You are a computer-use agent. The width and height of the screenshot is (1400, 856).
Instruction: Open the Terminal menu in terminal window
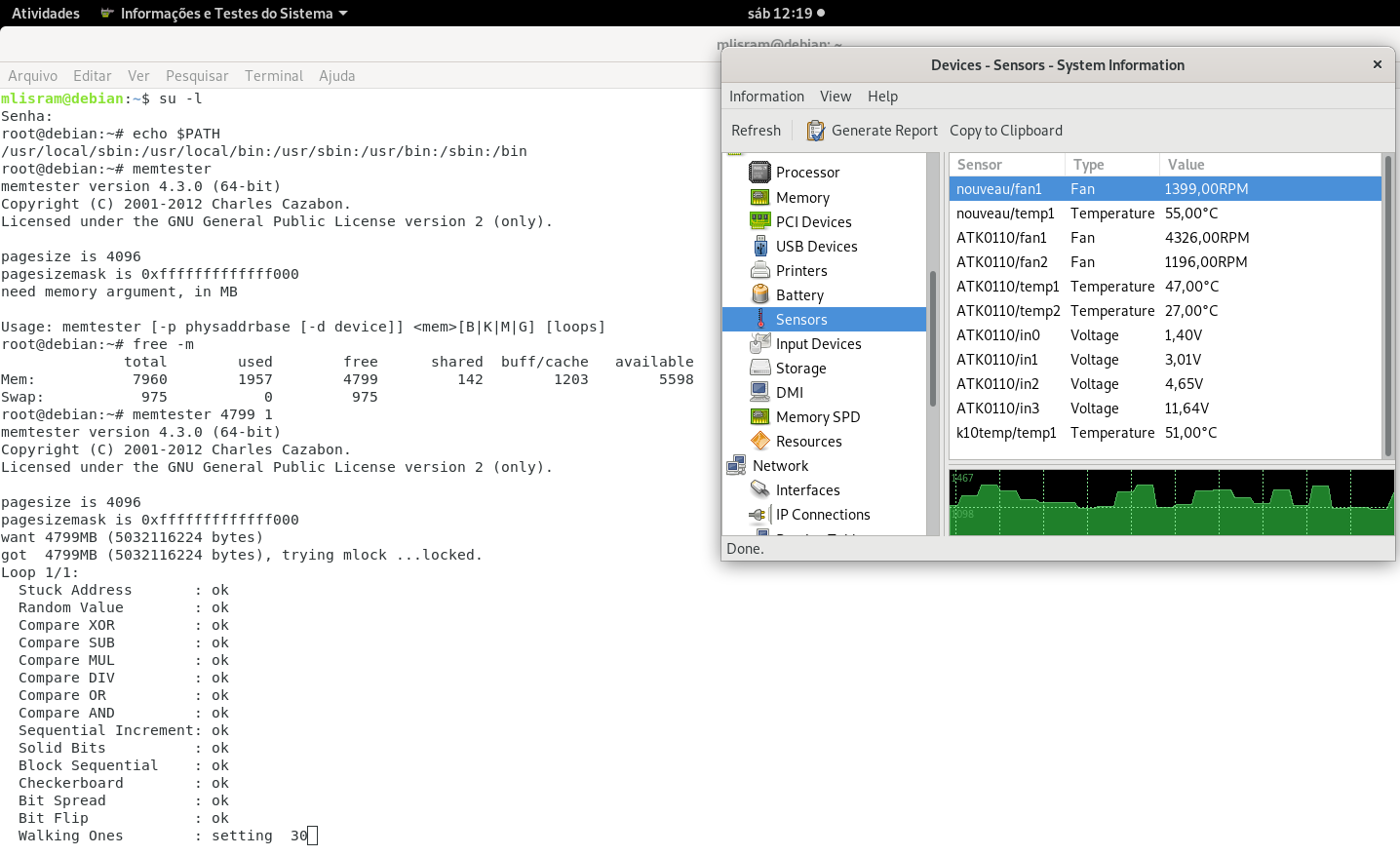pos(274,76)
